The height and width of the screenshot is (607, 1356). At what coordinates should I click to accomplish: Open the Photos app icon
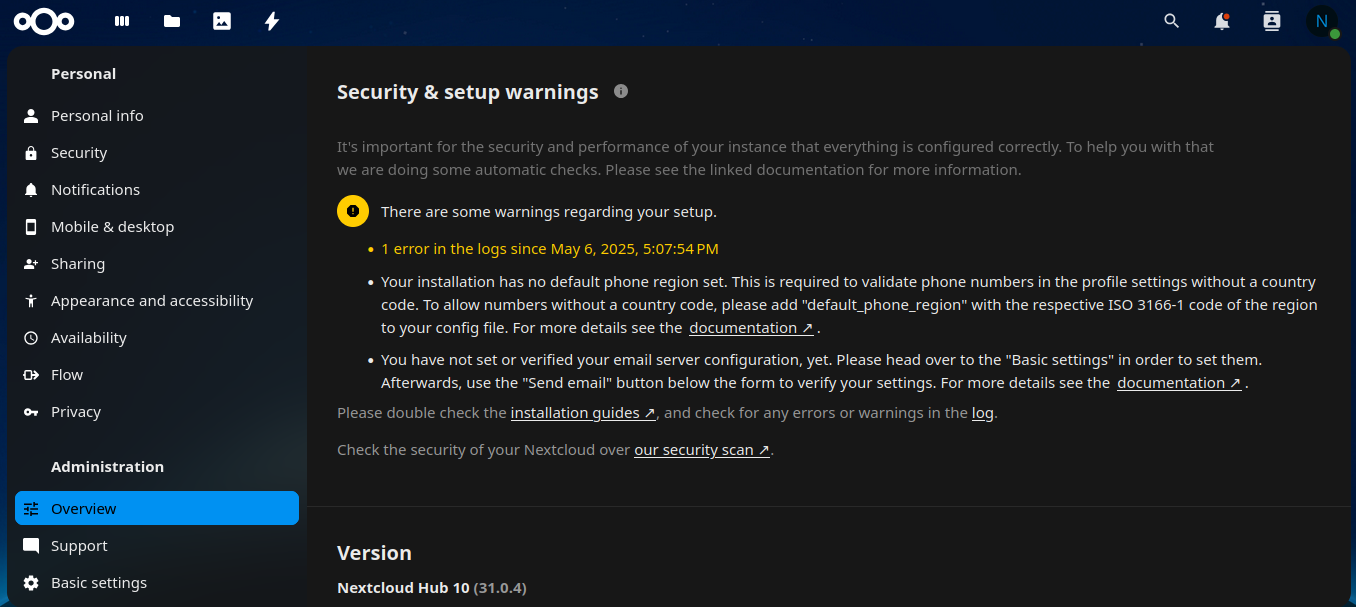point(222,21)
